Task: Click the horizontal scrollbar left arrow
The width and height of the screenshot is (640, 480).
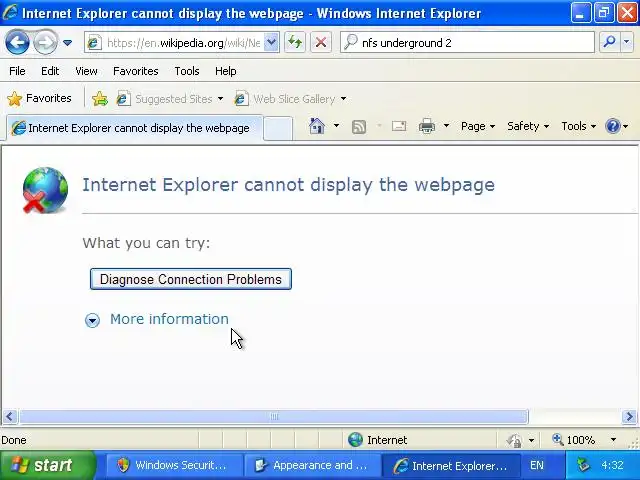Action: point(10,416)
